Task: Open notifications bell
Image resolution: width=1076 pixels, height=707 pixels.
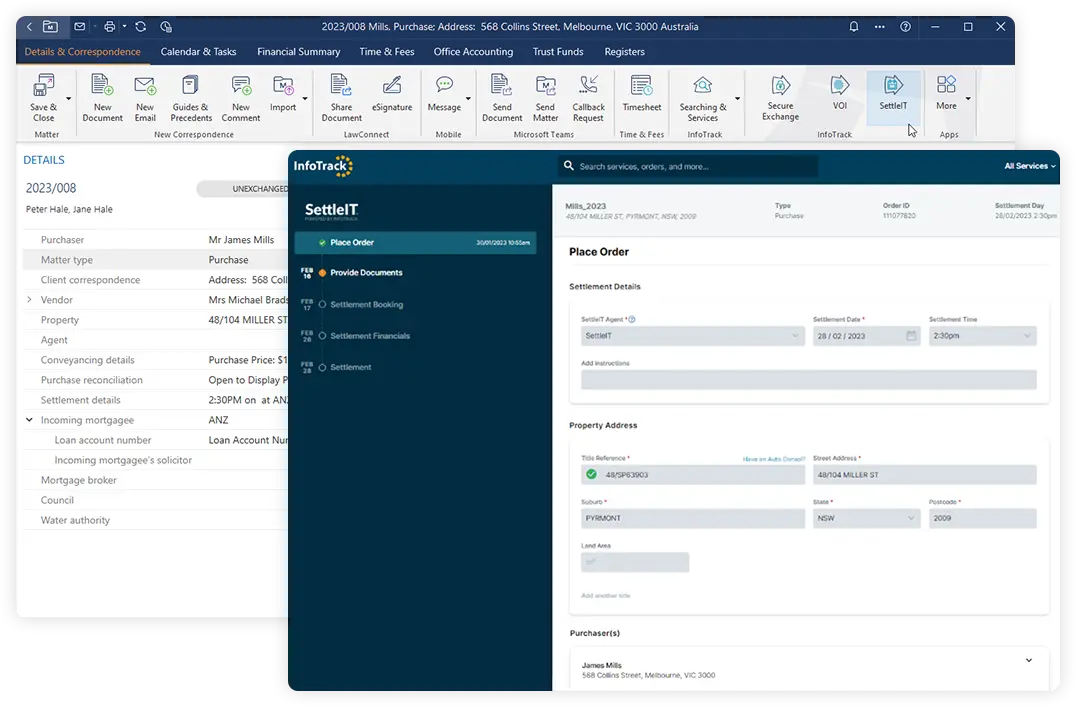Action: (854, 27)
